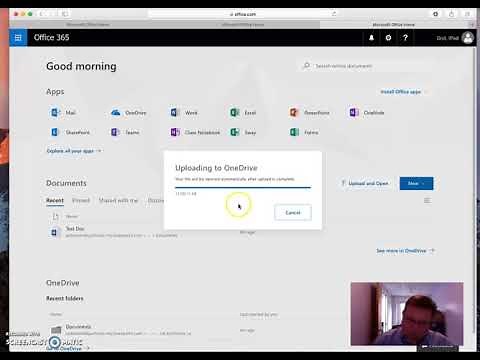Open the Sway app
Image resolution: width=480 pixels, height=360 pixels.
(x=243, y=132)
